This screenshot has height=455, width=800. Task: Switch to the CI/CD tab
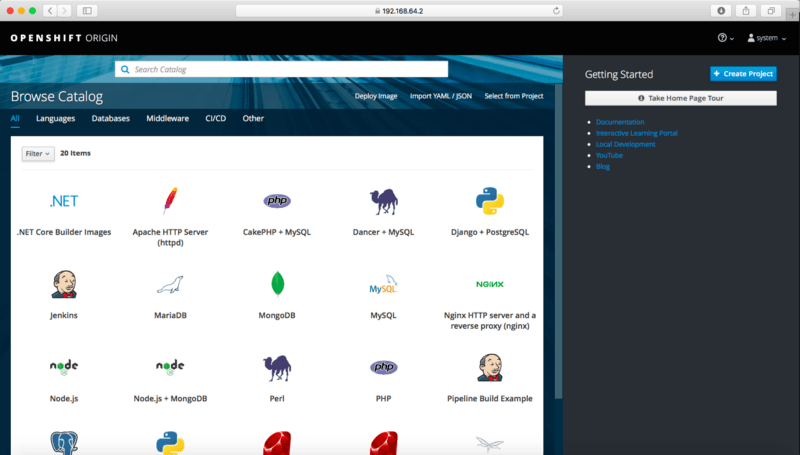pos(215,118)
